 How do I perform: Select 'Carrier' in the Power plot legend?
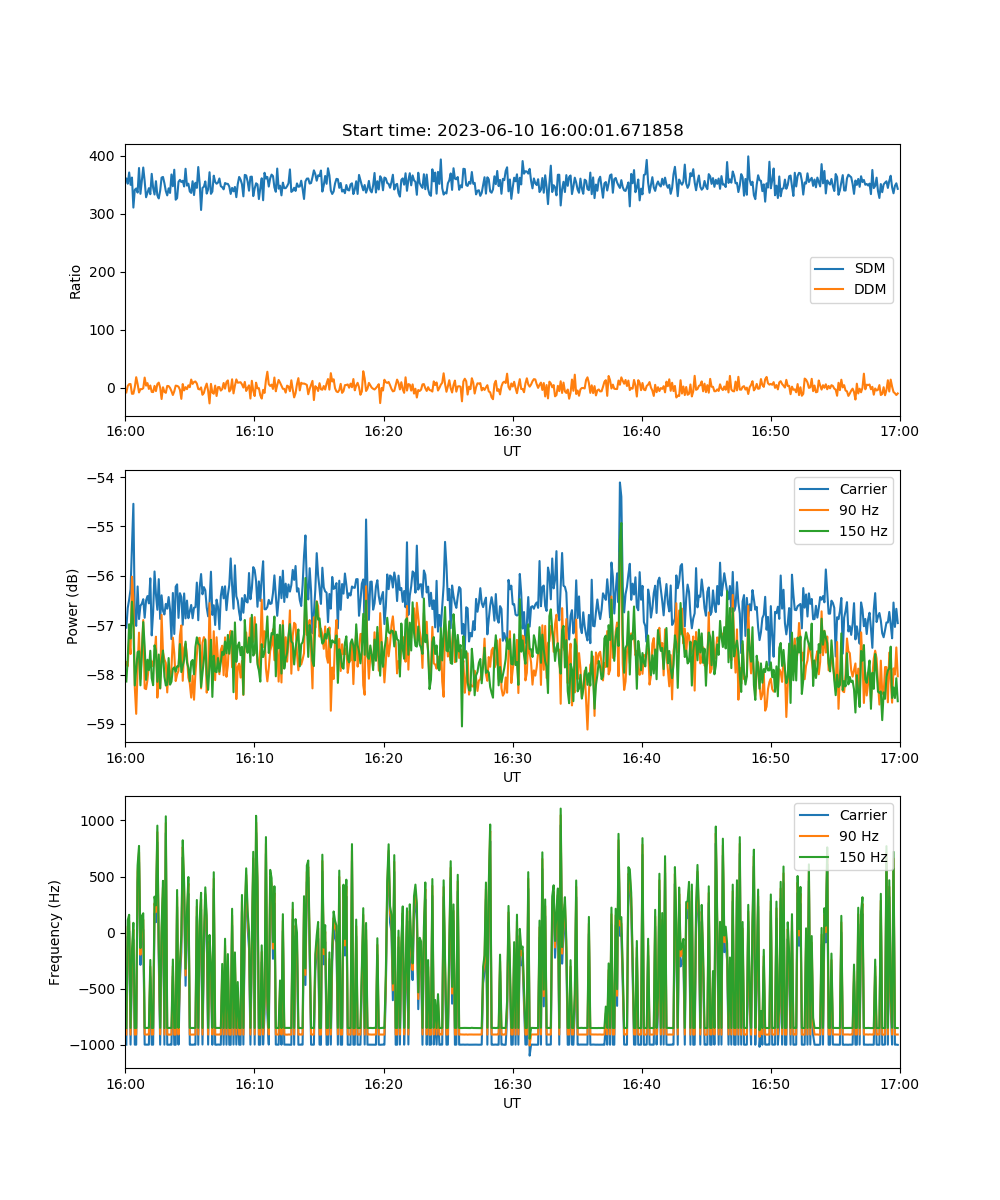843,489
